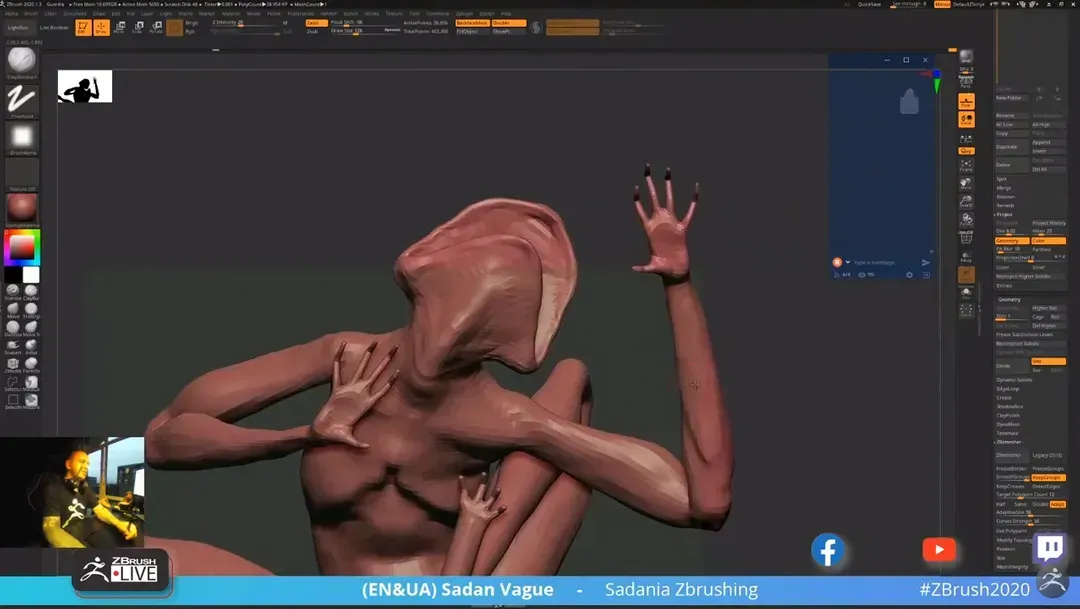The image size is (1080, 609).
Task: Click the Rotate transform icon in top toolbar
Action: pyautogui.click(x=155, y=28)
